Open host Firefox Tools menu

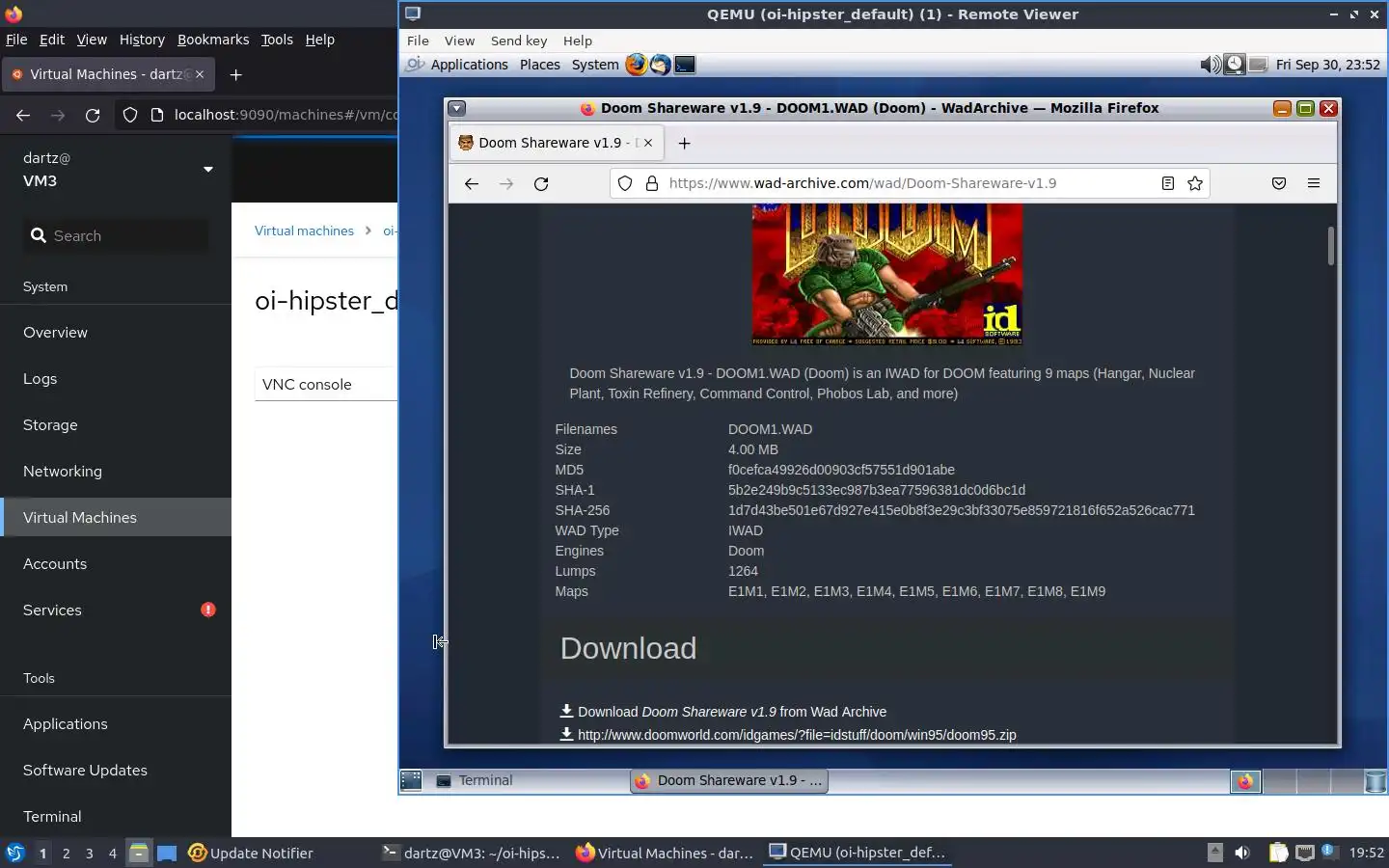[x=277, y=40]
